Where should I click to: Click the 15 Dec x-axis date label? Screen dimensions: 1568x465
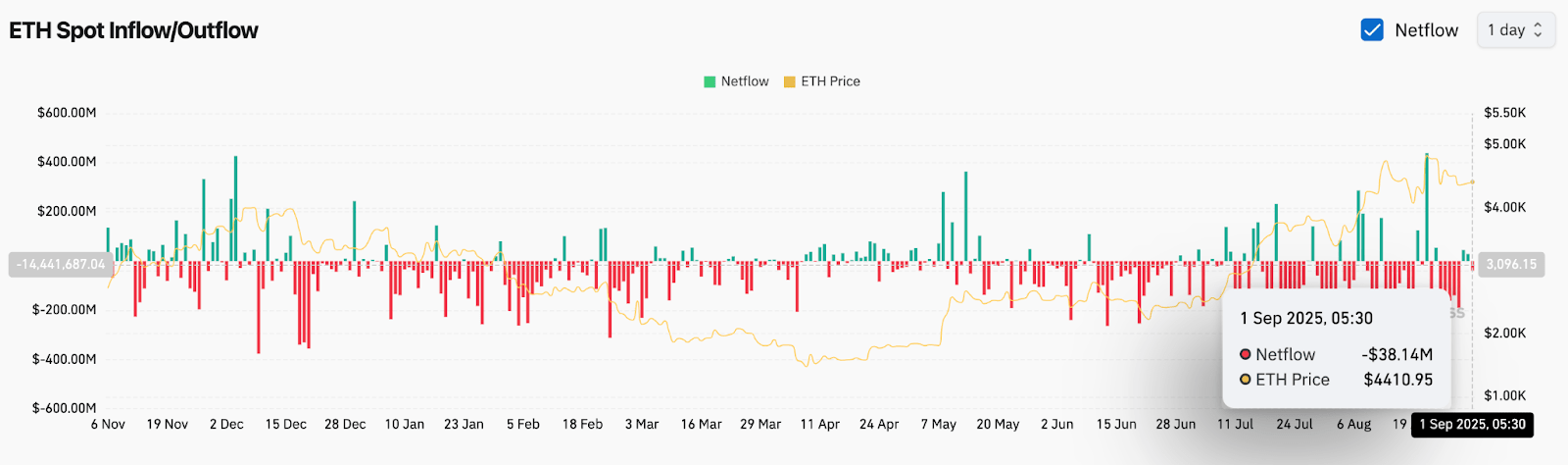(285, 425)
